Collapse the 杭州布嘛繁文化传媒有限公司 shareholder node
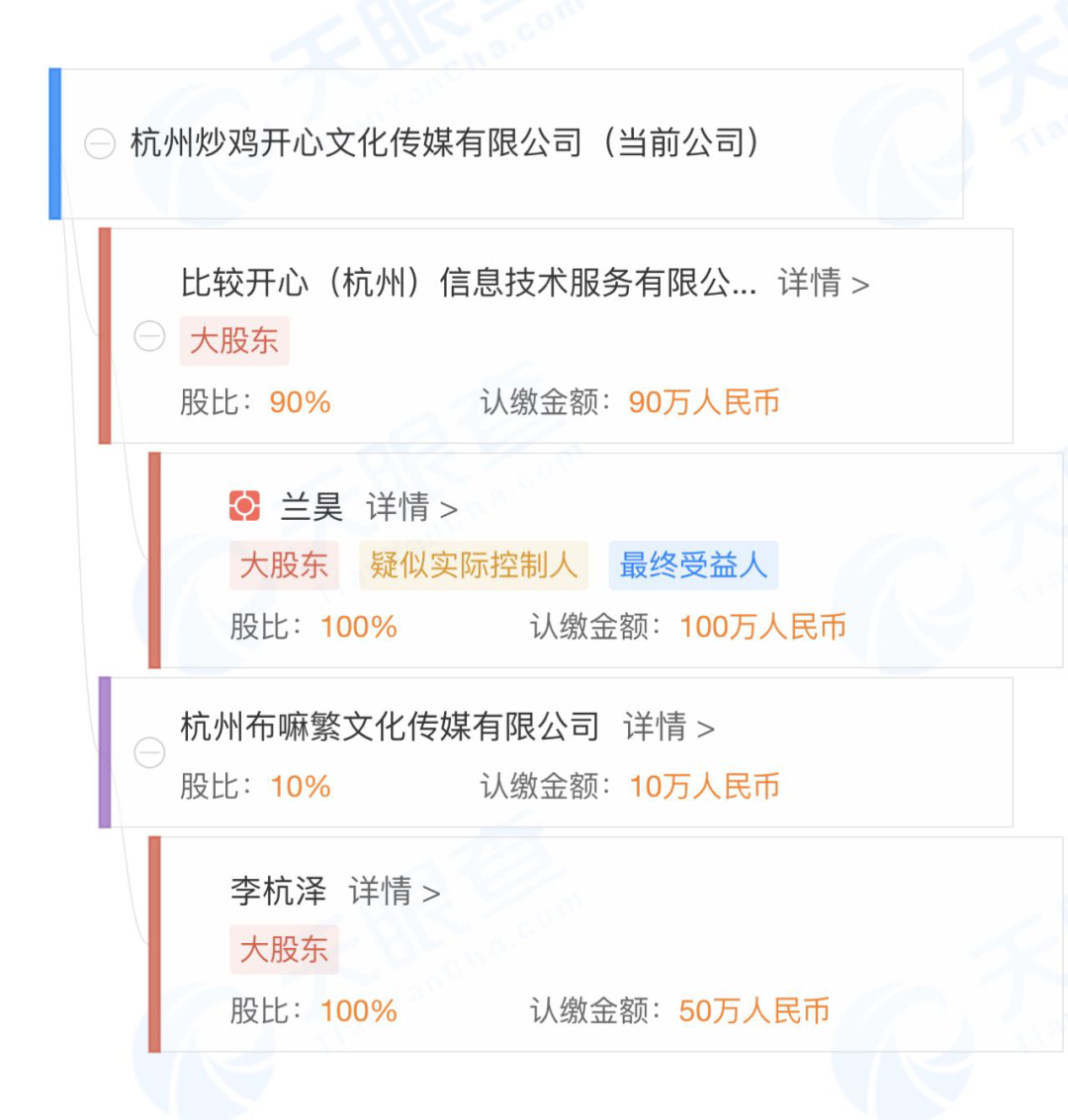 (149, 753)
